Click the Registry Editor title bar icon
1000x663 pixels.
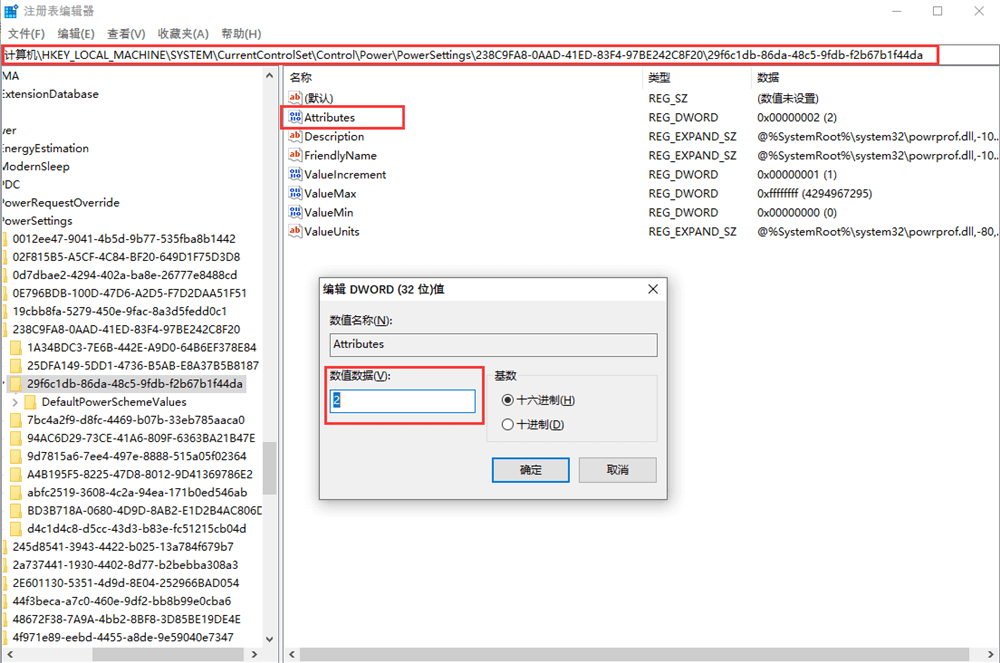[11, 11]
